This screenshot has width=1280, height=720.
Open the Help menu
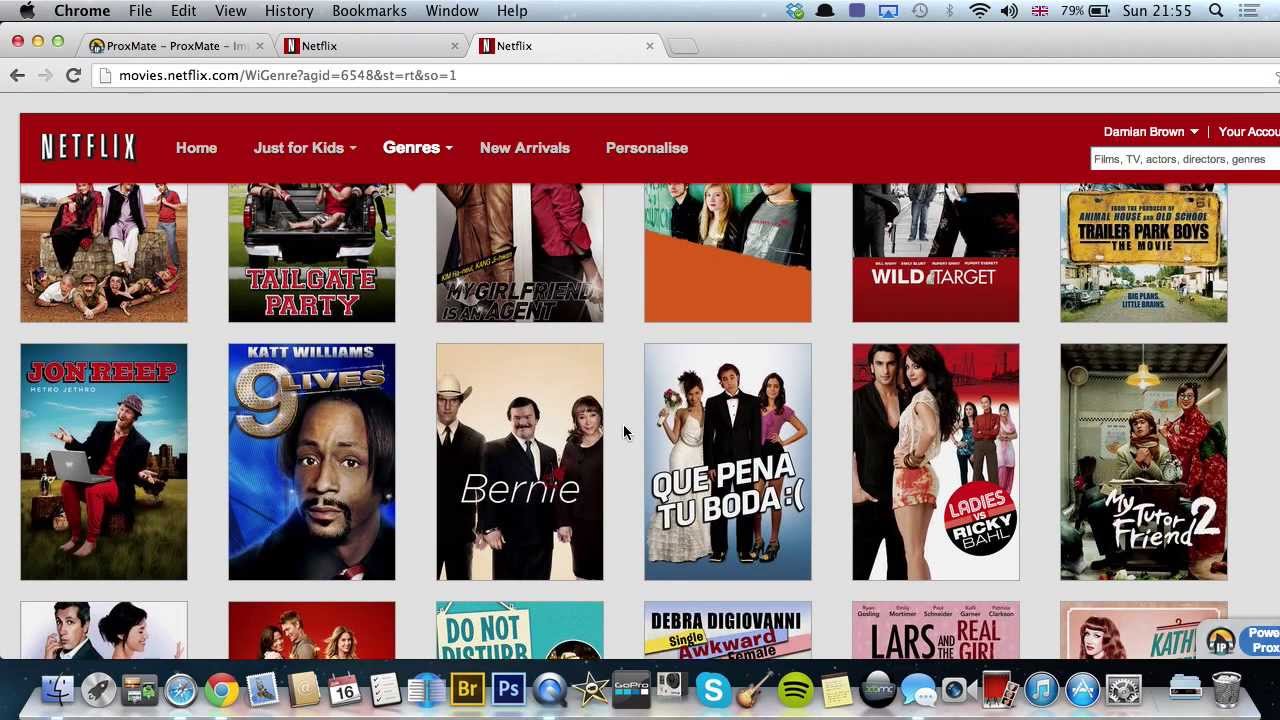coord(512,11)
